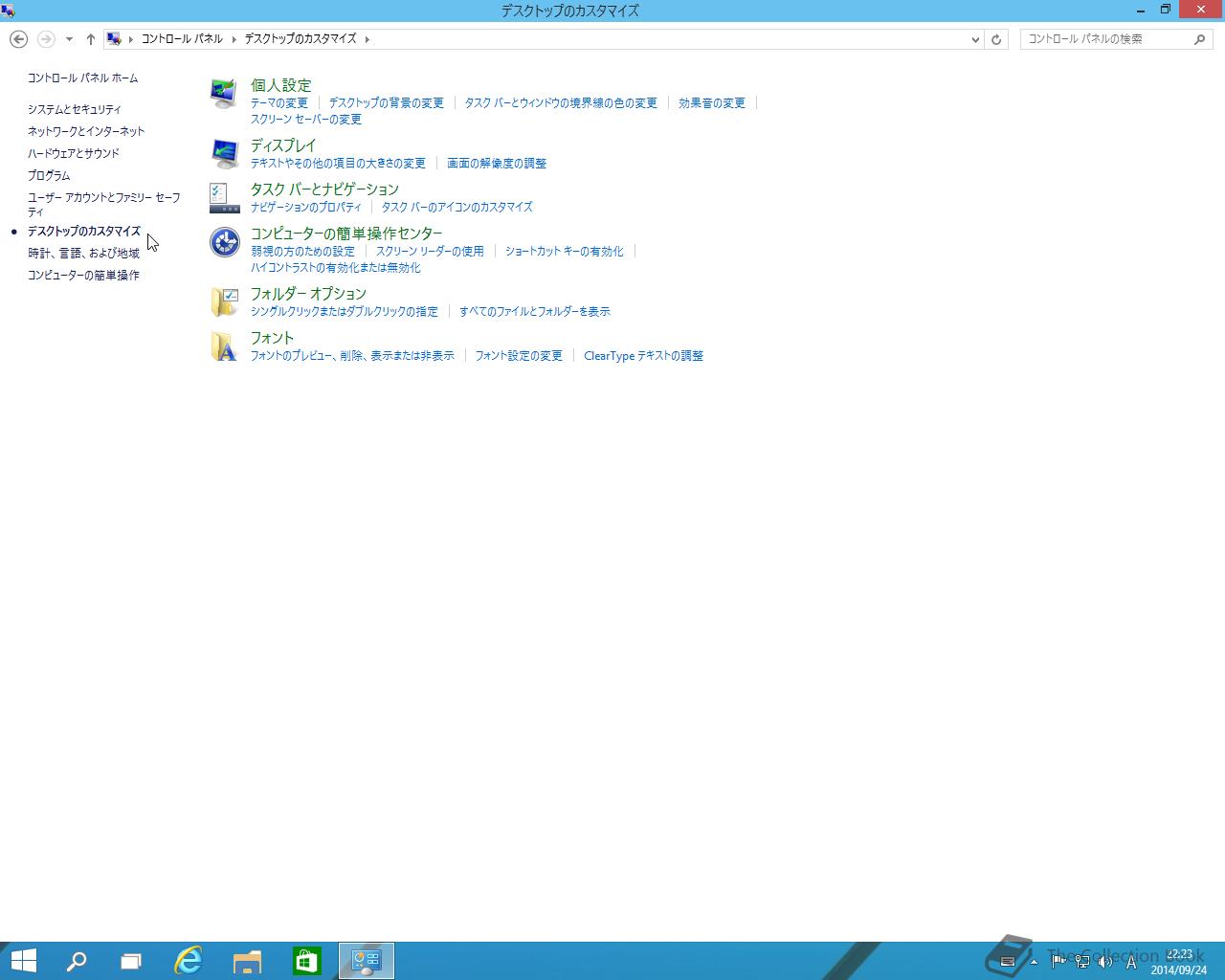Go to コントロール パネル ホーム
The width and height of the screenshot is (1225, 980).
82,78
